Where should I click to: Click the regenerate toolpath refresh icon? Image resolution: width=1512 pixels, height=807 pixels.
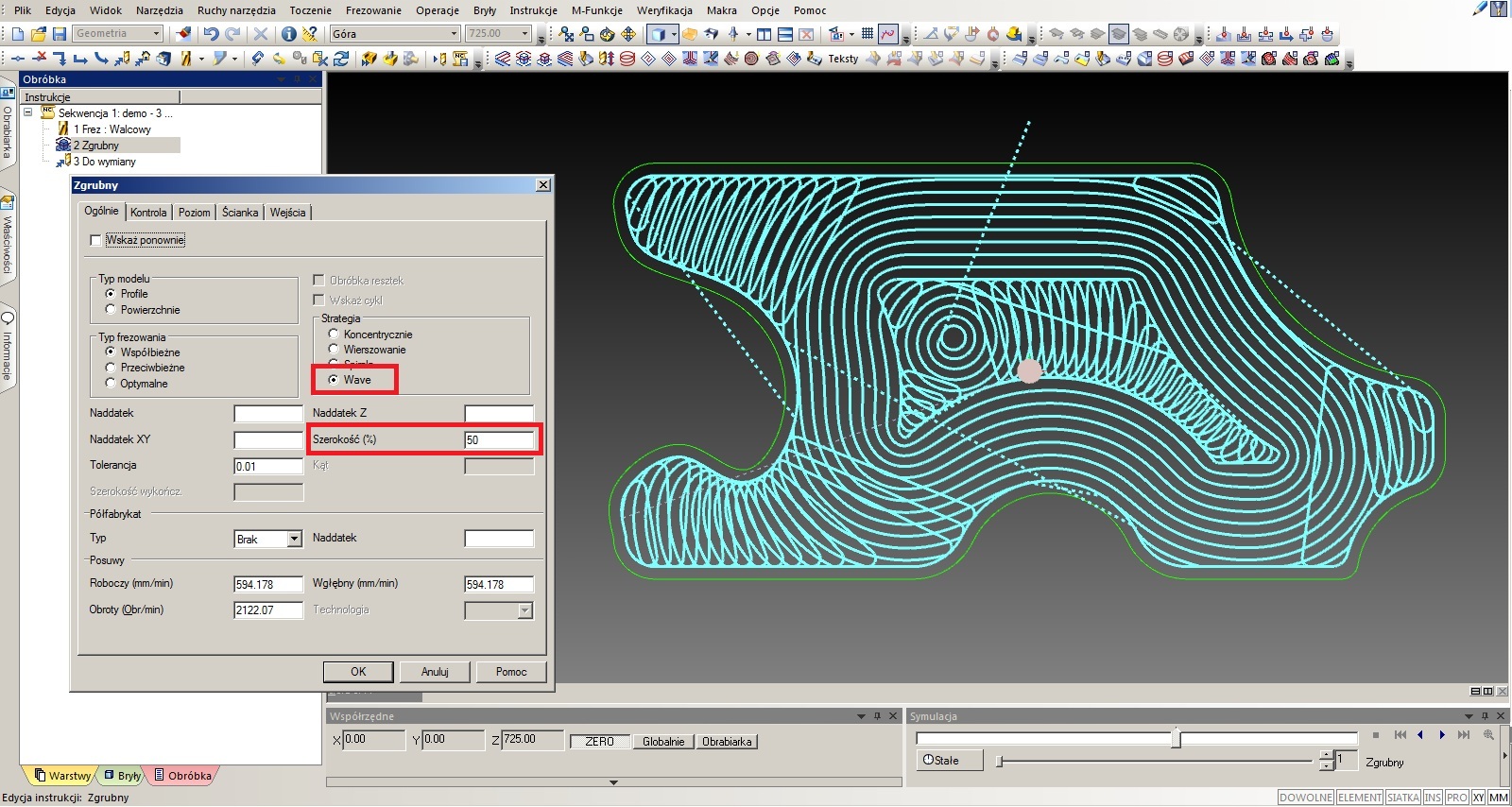pyautogui.click(x=341, y=59)
